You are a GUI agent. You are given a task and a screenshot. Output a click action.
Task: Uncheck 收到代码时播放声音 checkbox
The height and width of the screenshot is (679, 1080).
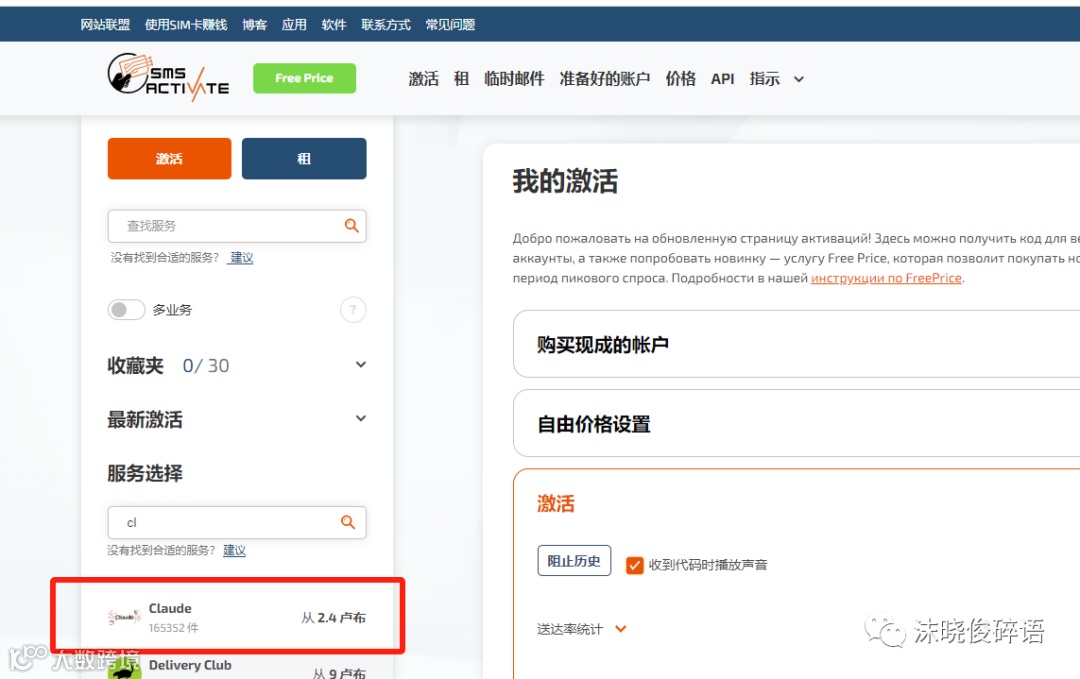[x=634, y=565]
